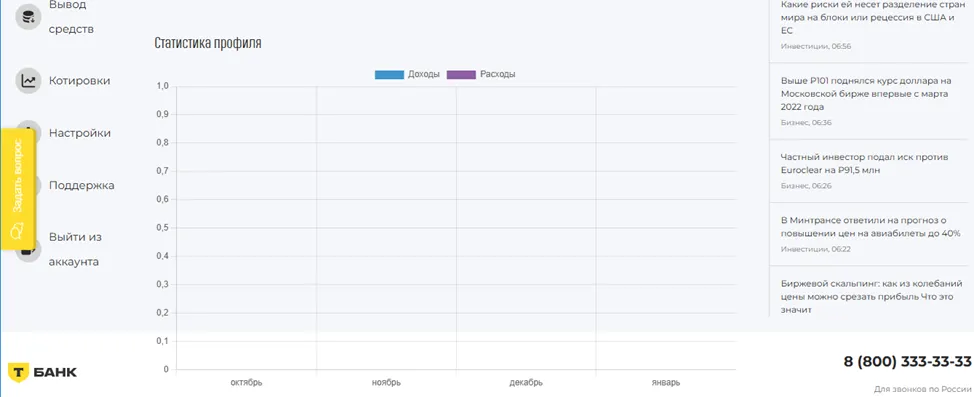Toggle the purple Расходы legend swatch
The height and width of the screenshot is (397, 974).
pyautogui.click(x=461, y=75)
